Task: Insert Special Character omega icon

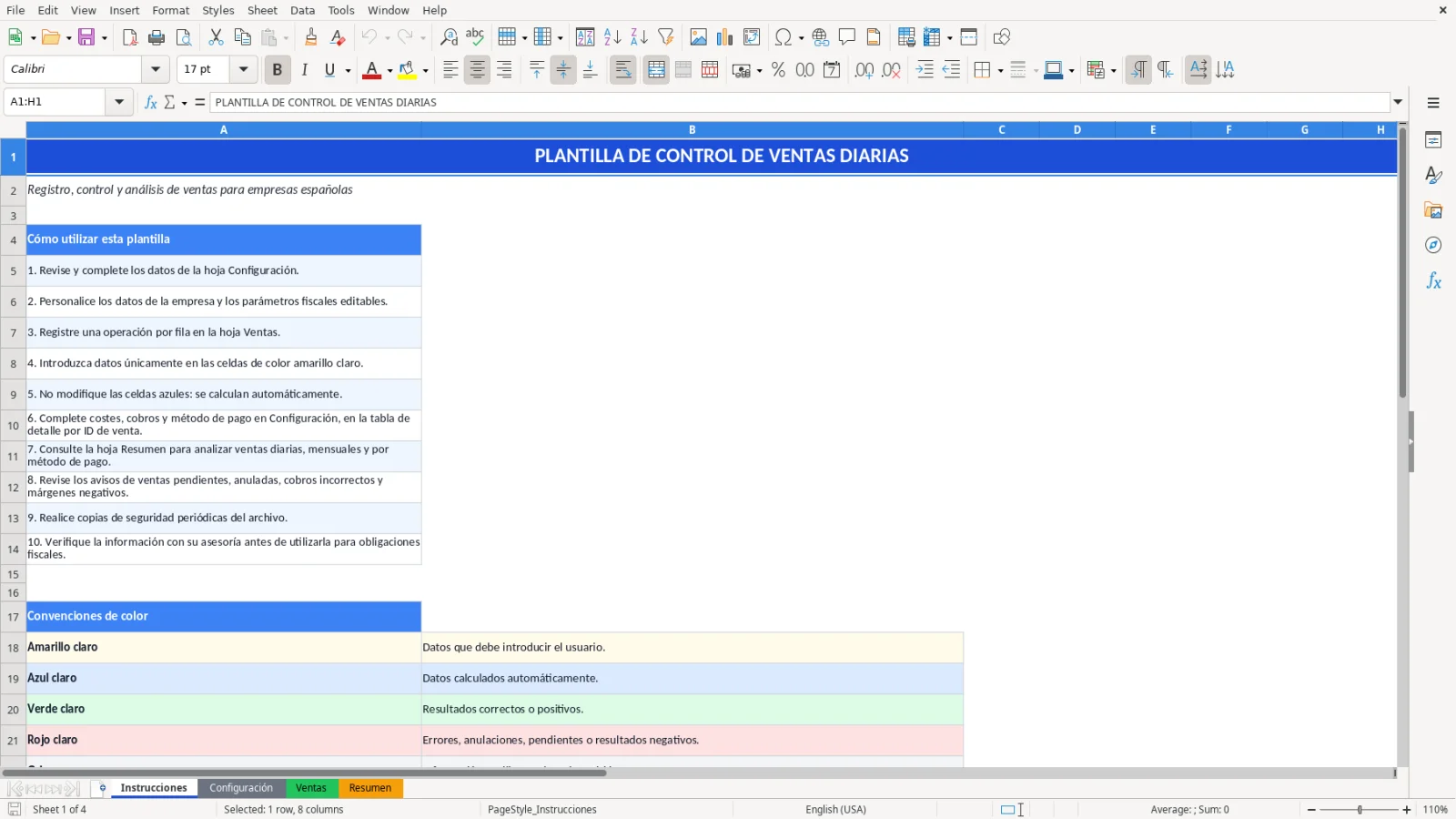Action: coord(783,37)
